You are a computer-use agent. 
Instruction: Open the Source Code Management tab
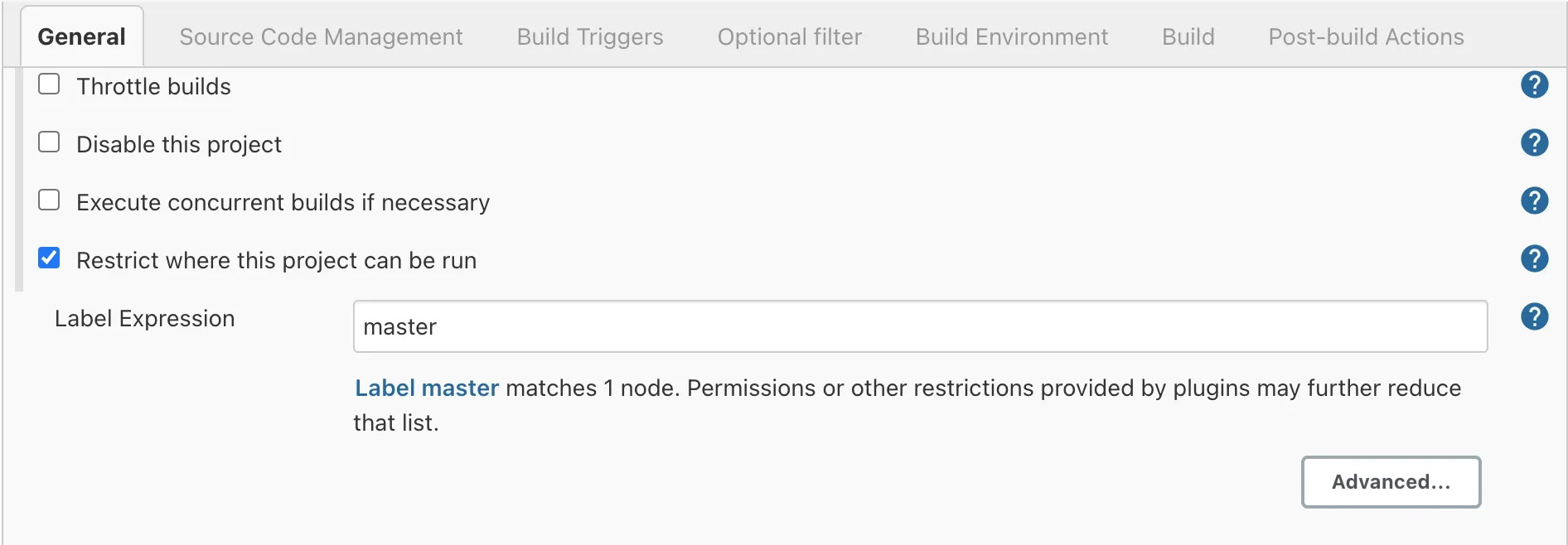tap(321, 37)
